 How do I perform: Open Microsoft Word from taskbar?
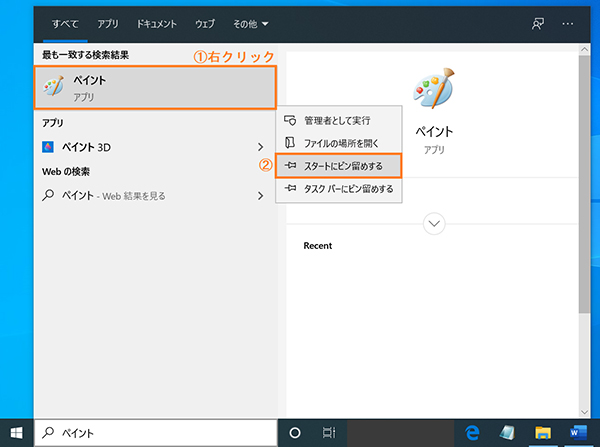(578, 433)
